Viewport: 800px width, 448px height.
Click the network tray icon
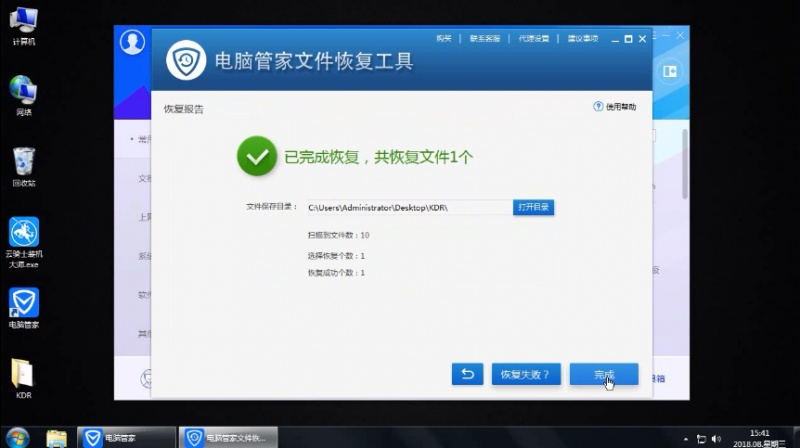[702, 439]
